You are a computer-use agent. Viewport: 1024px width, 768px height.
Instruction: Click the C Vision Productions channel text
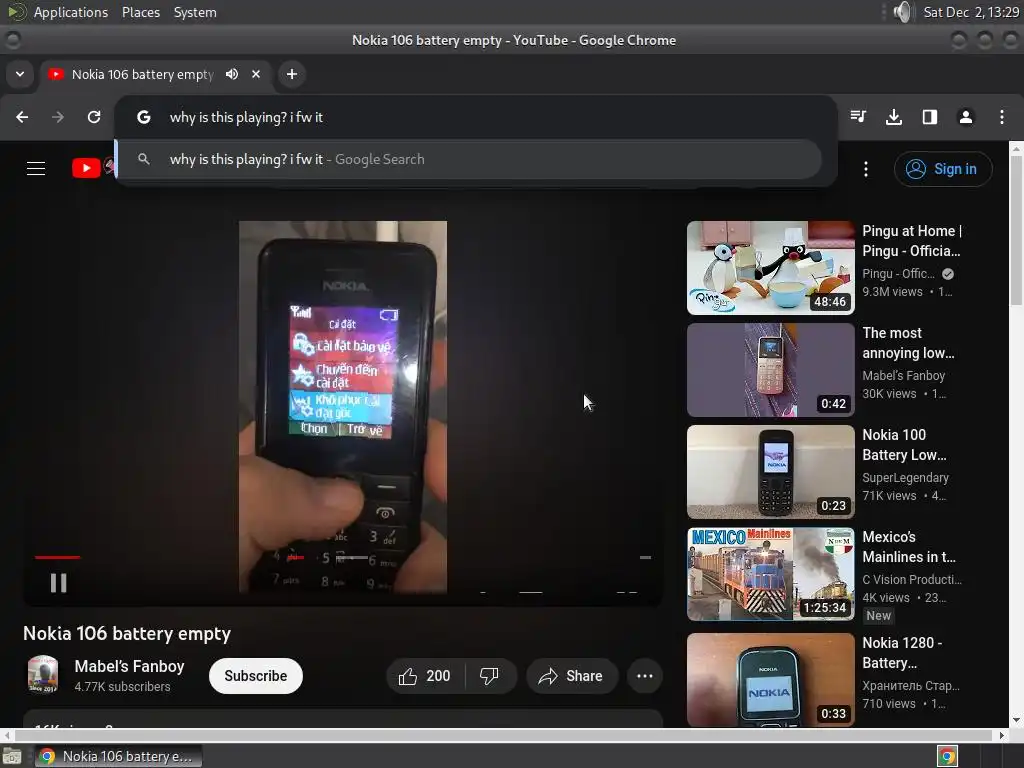(x=912, y=579)
